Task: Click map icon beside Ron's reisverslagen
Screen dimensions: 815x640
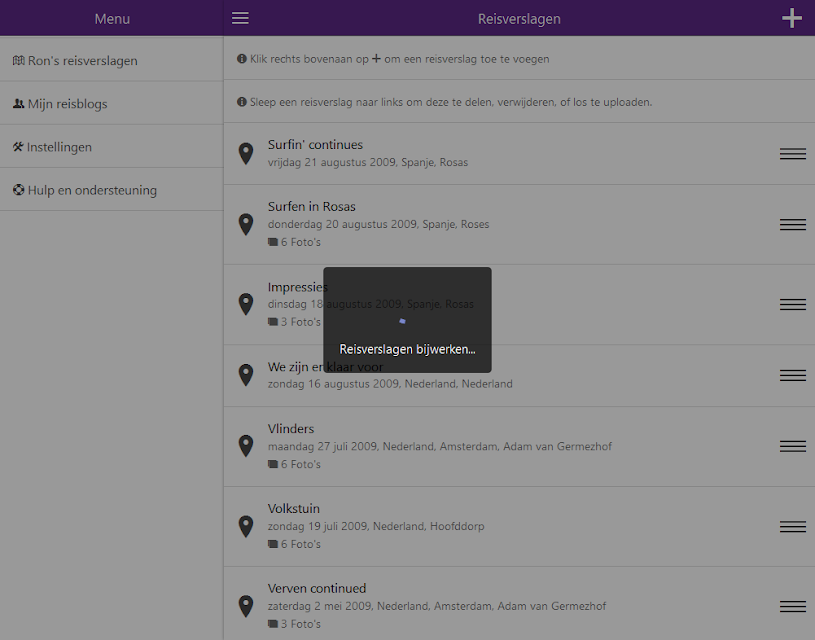Action: click(19, 60)
